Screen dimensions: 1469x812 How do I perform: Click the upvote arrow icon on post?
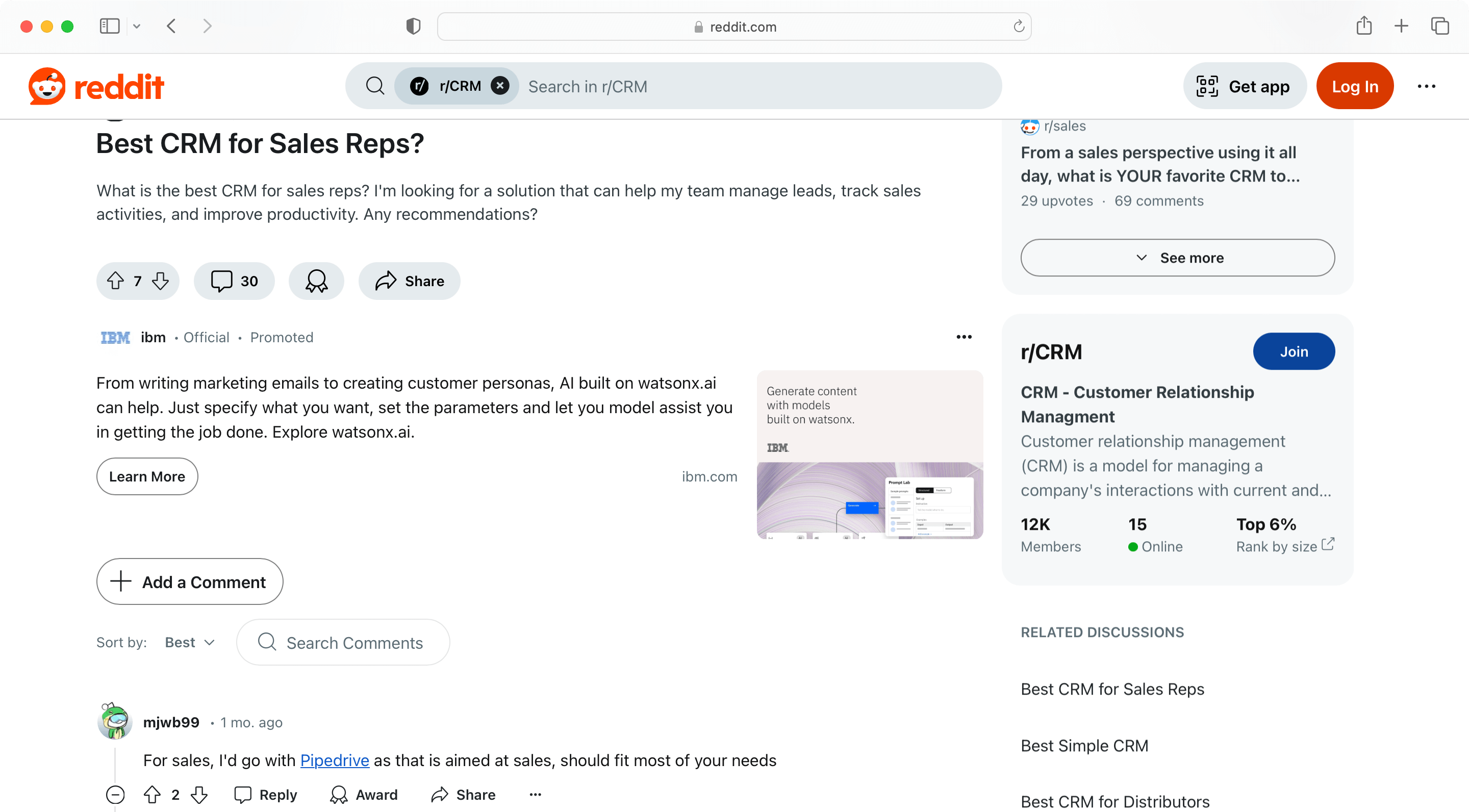(x=117, y=280)
